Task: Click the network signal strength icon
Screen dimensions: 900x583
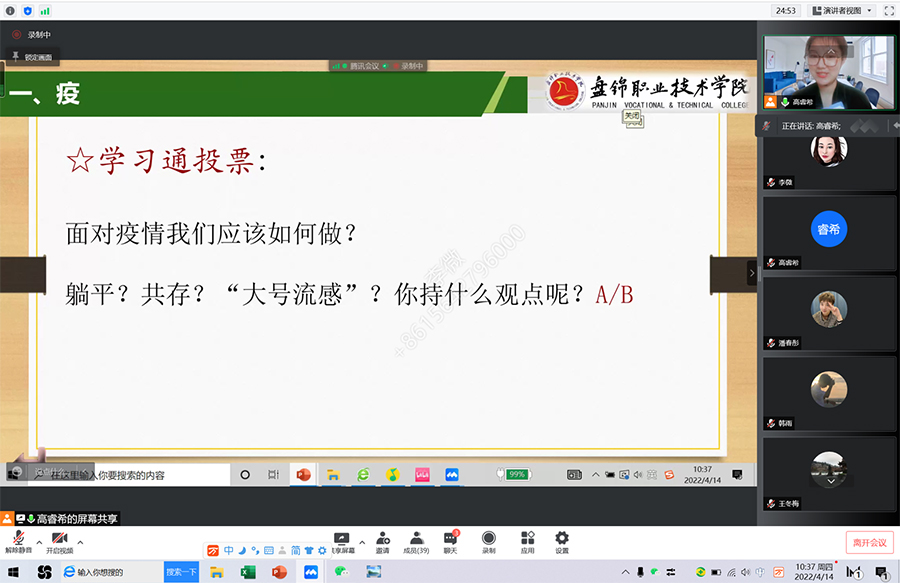Action: click(x=45, y=10)
